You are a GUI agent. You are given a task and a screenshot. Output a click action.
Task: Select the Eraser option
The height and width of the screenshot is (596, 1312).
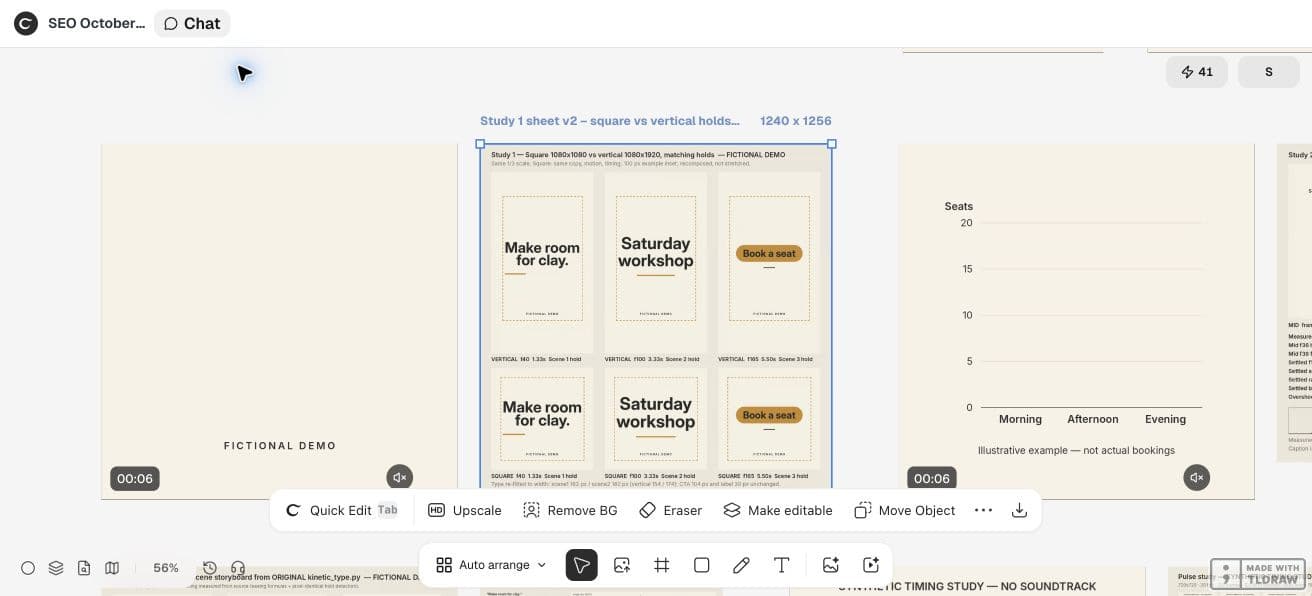click(x=671, y=510)
